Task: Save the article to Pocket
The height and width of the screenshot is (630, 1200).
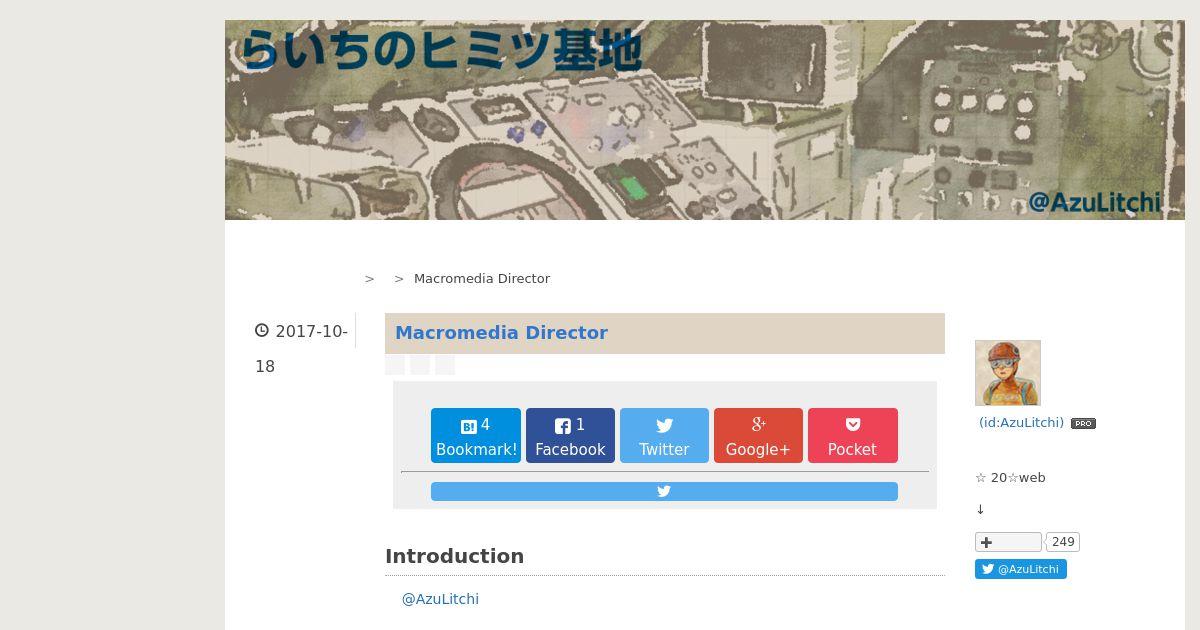Action: pos(852,436)
